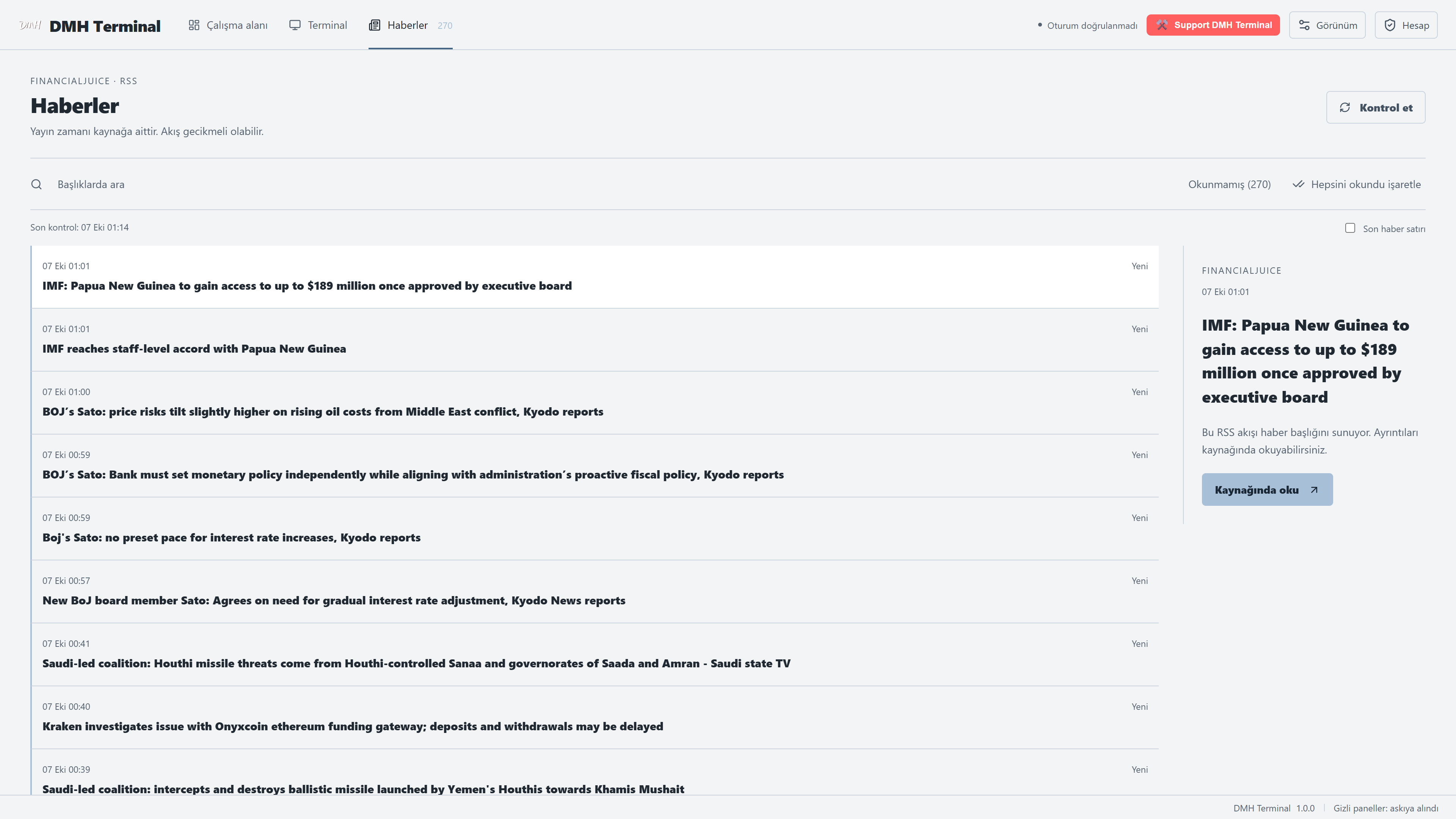Click Hepsini okundu işaretle
The image size is (1456, 819).
1357,184
